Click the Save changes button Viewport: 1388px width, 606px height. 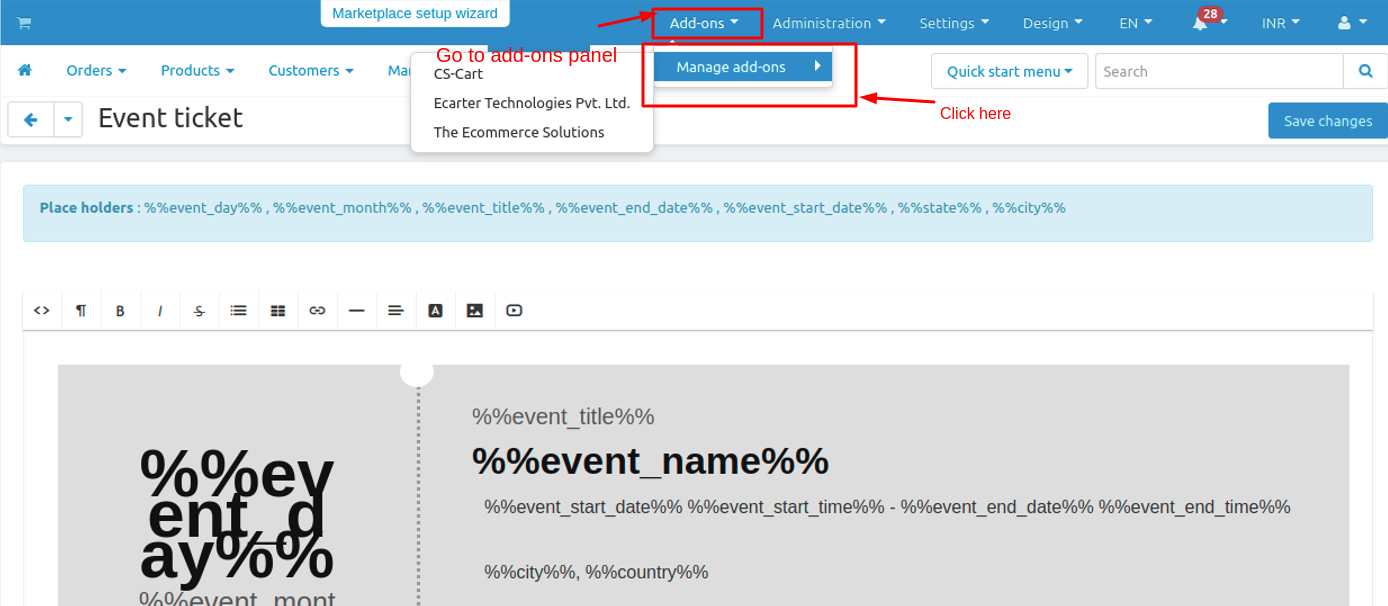[1327, 121]
